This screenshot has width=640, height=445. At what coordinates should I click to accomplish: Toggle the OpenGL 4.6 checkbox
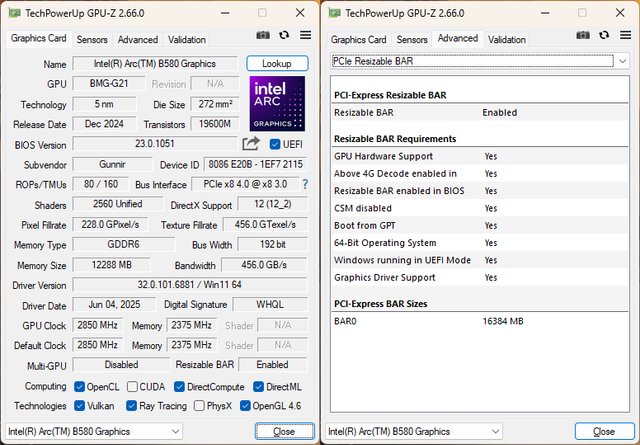[x=245, y=406]
